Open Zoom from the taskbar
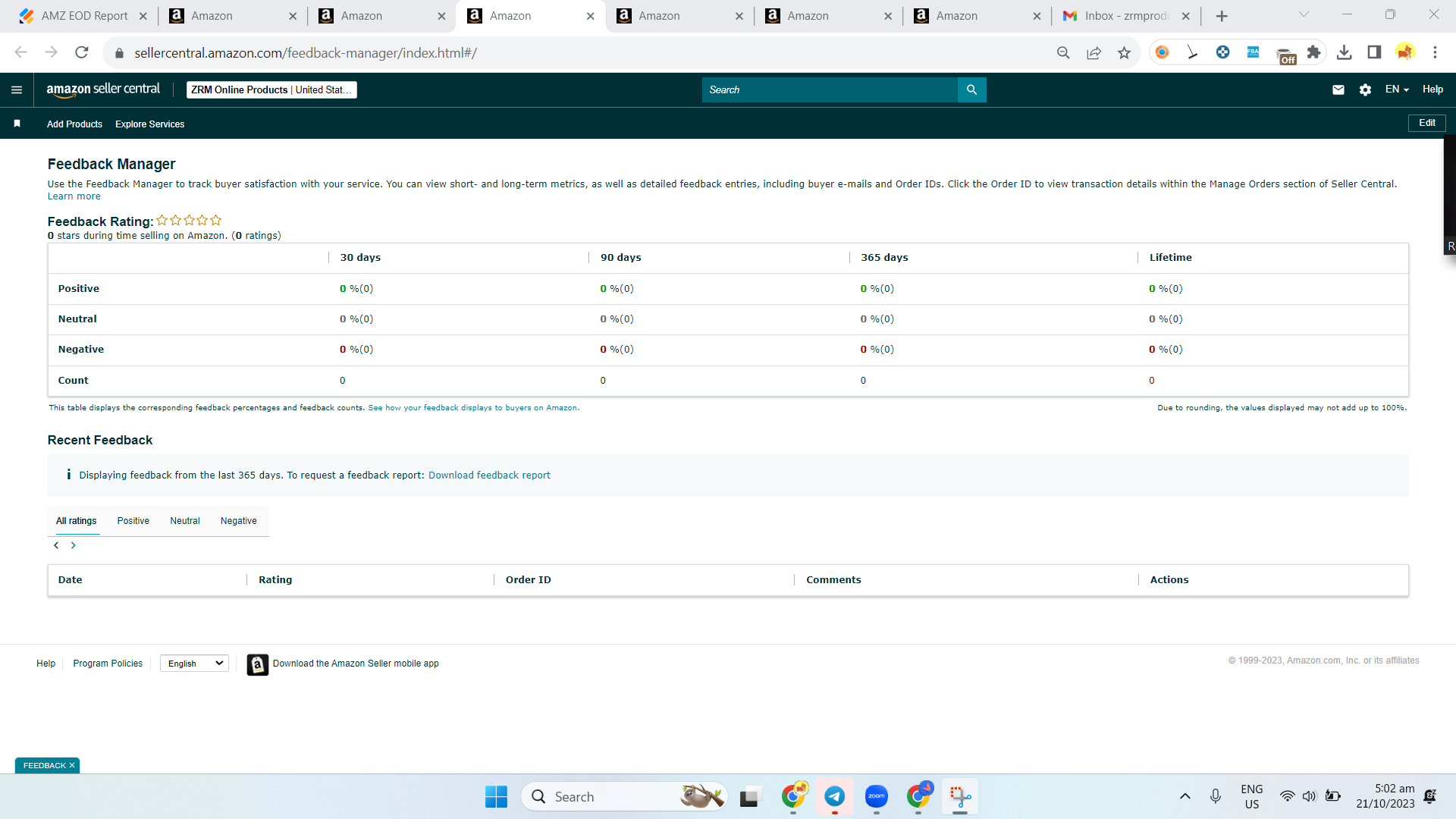The width and height of the screenshot is (1456, 819). click(x=877, y=797)
